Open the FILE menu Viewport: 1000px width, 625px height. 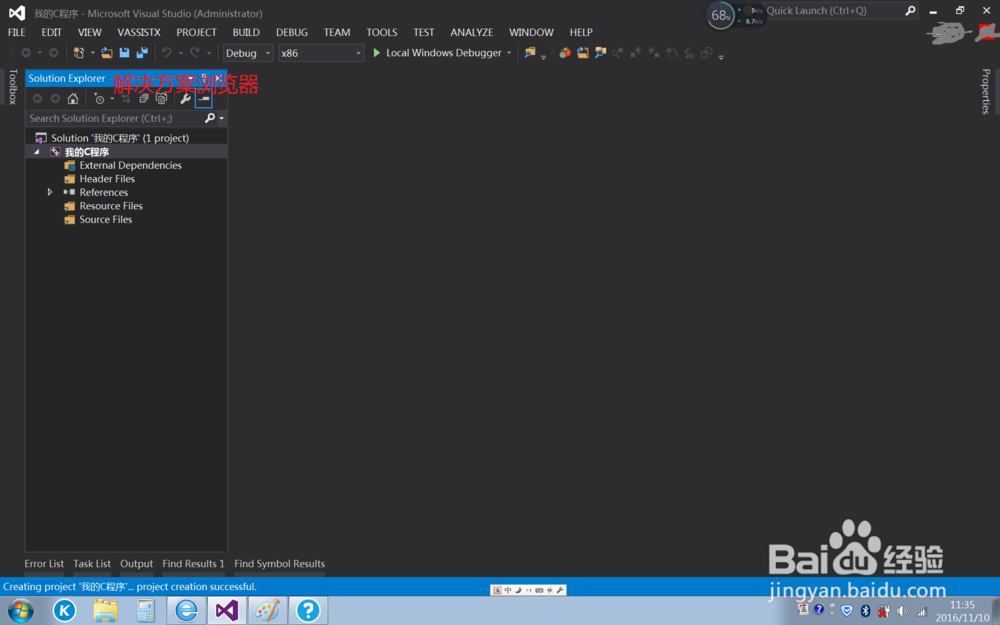(x=17, y=33)
